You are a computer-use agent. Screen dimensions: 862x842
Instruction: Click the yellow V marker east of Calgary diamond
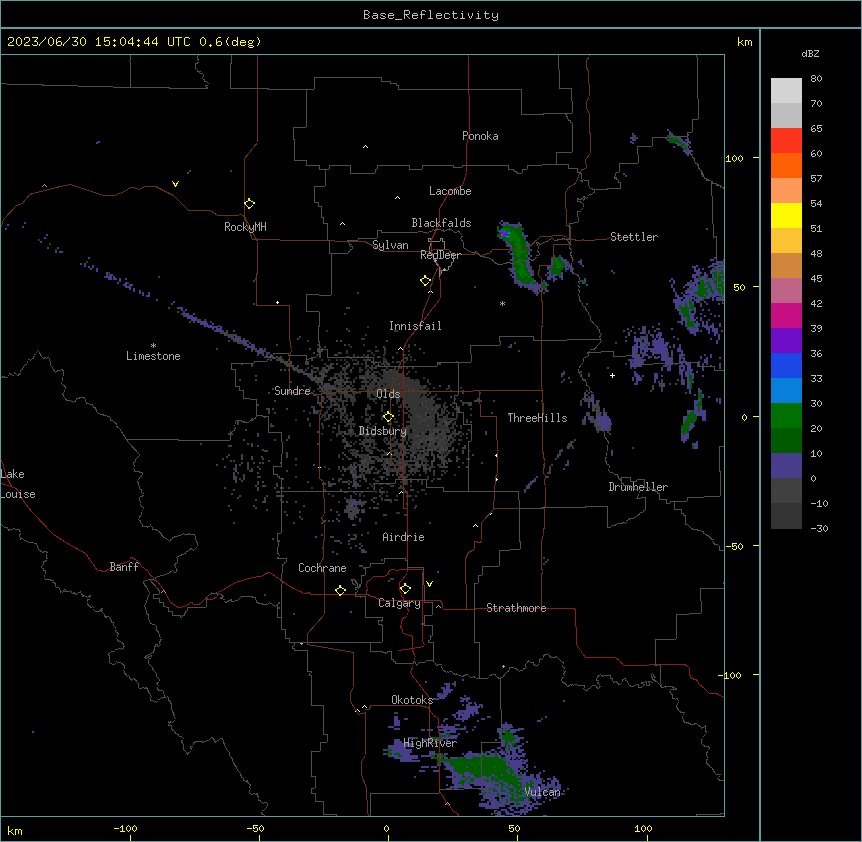click(x=429, y=584)
